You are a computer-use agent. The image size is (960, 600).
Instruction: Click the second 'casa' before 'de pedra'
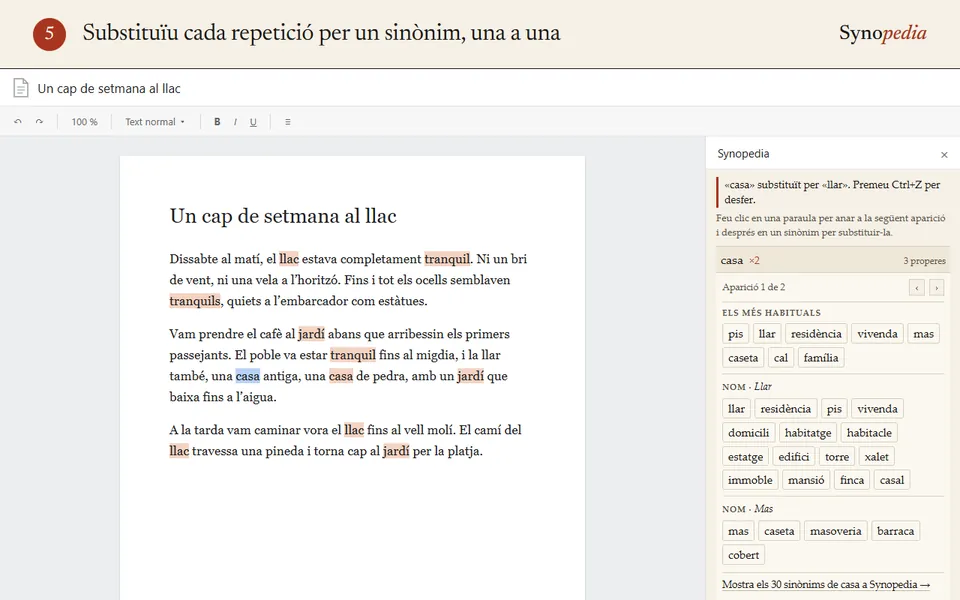[341, 376]
